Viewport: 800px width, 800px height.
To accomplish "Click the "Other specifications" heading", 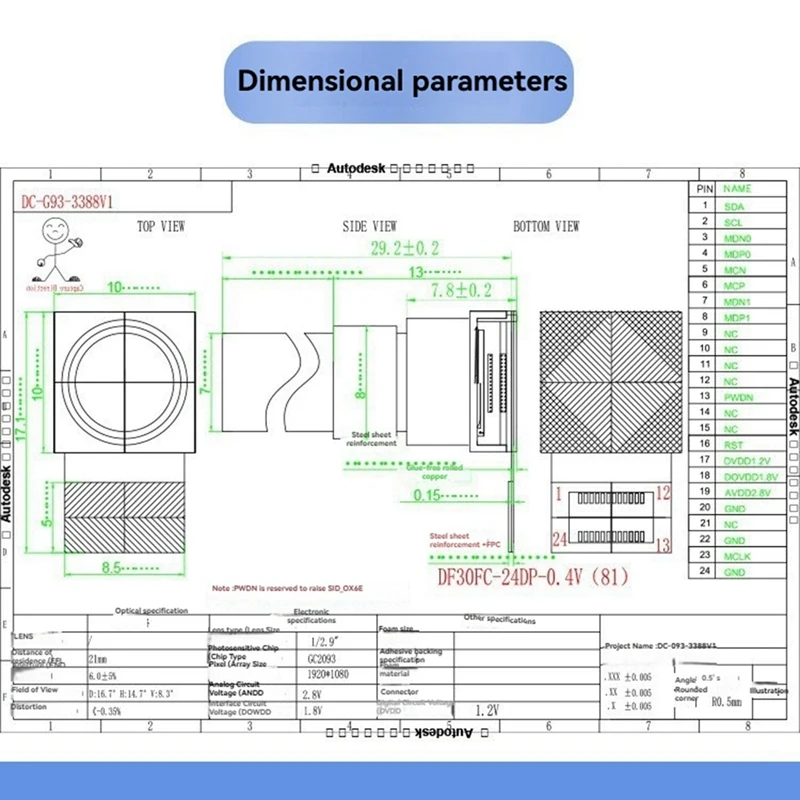I will (499, 619).
